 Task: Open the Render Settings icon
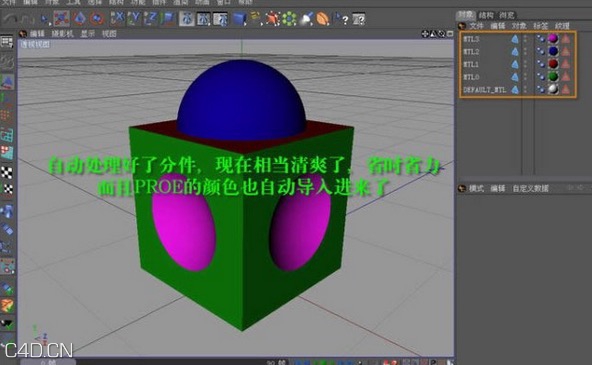pyautogui.click(x=220, y=18)
